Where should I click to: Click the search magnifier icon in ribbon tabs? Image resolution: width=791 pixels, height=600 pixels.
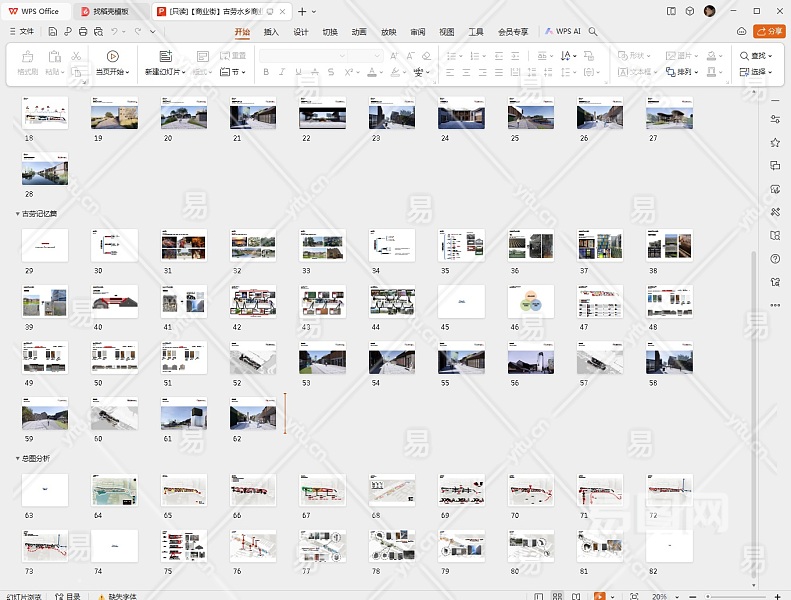click(x=593, y=31)
